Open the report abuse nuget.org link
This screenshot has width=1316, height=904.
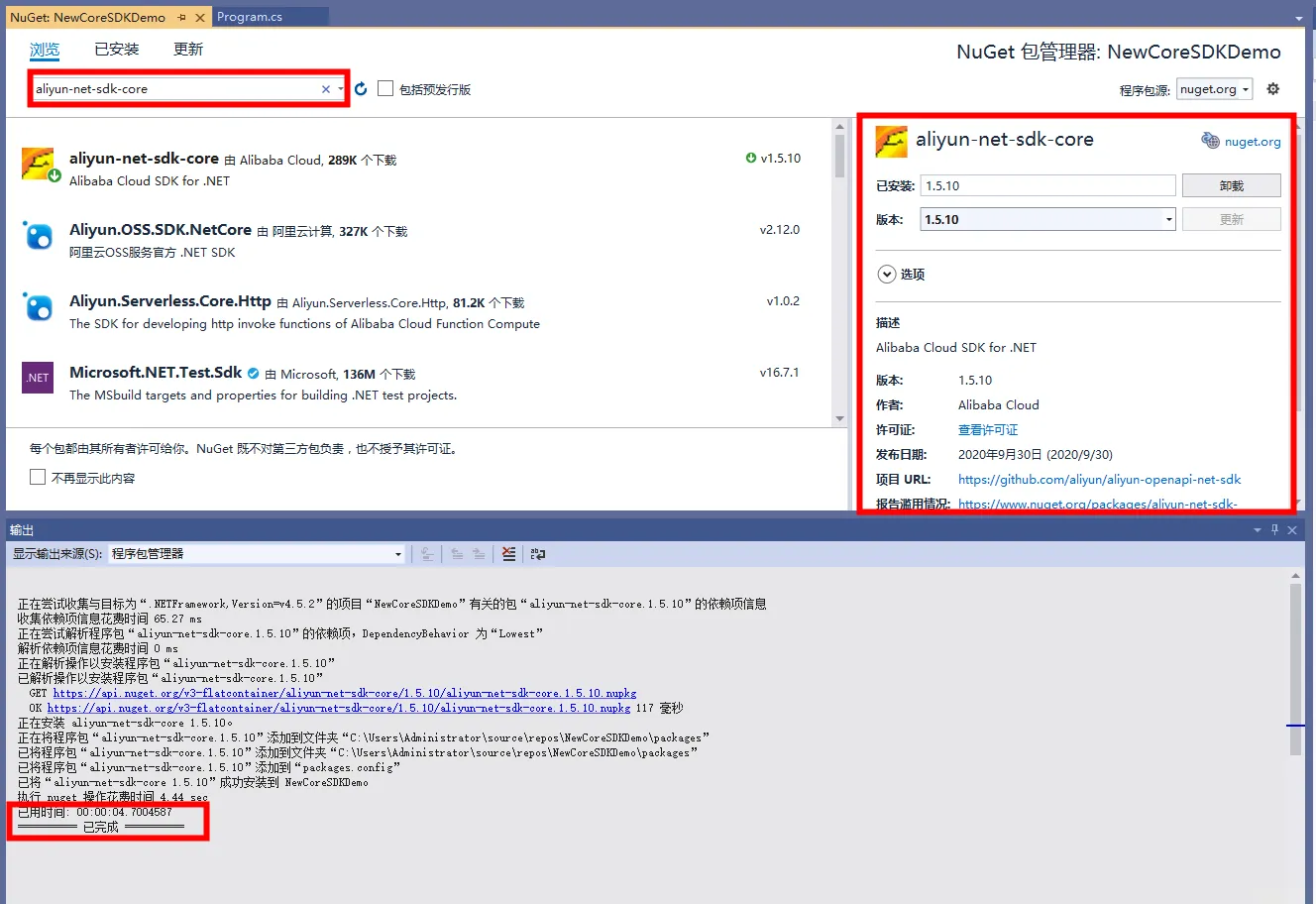[1097, 504]
